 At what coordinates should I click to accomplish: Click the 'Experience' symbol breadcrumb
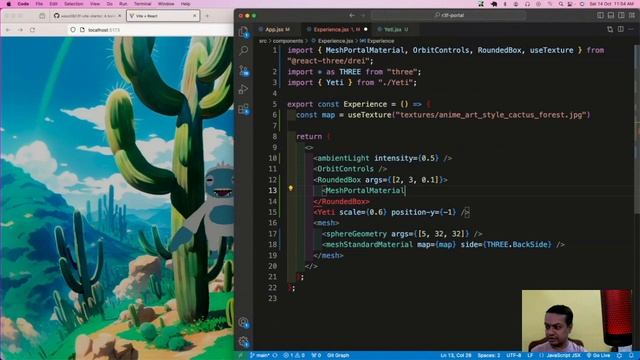tap(380, 41)
